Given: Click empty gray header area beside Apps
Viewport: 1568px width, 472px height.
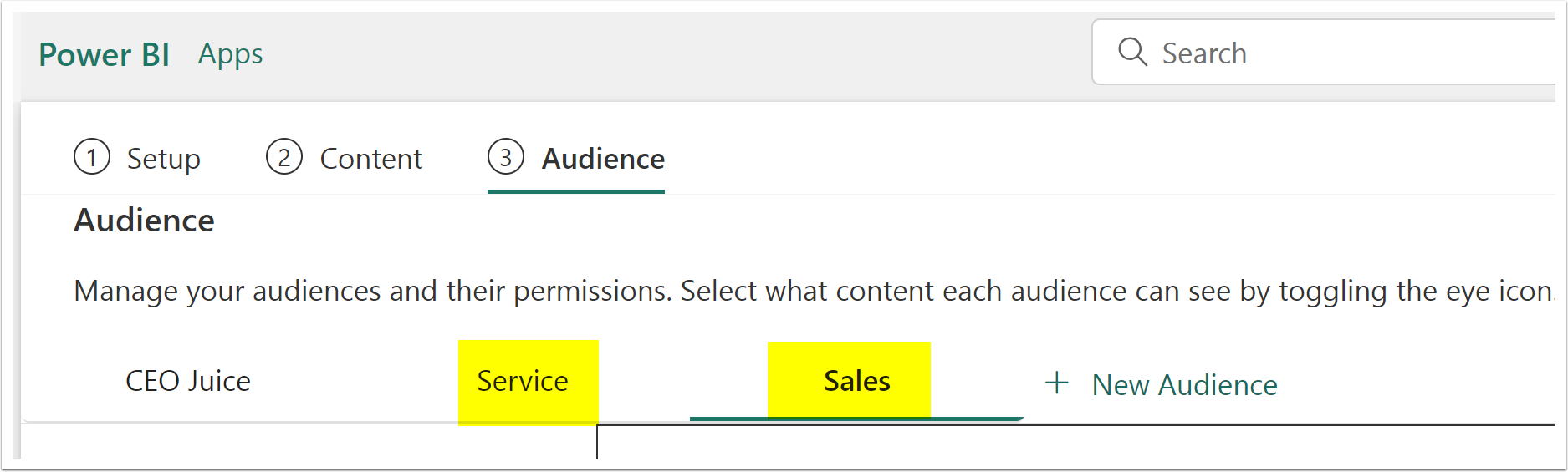Looking at the screenshot, I should (669, 54).
